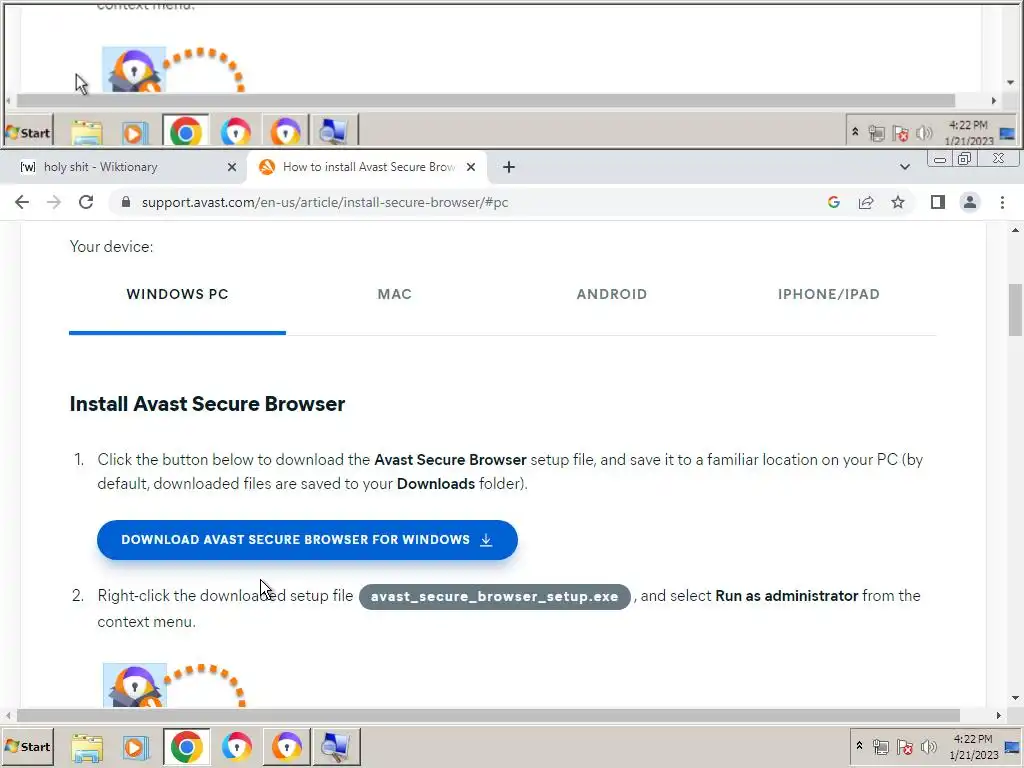Reload the Avast support page
Image resolution: width=1024 pixels, height=768 pixels.
pyautogui.click(x=86, y=202)
